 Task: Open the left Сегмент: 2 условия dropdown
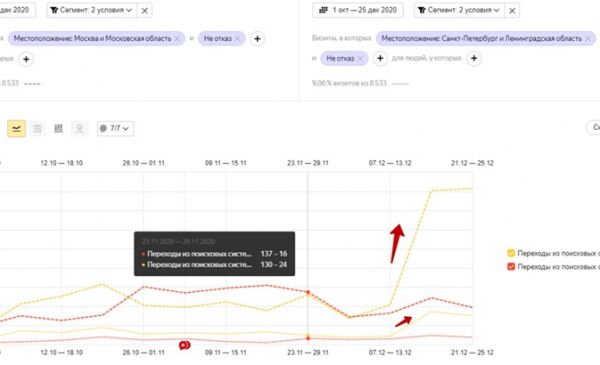92,10
